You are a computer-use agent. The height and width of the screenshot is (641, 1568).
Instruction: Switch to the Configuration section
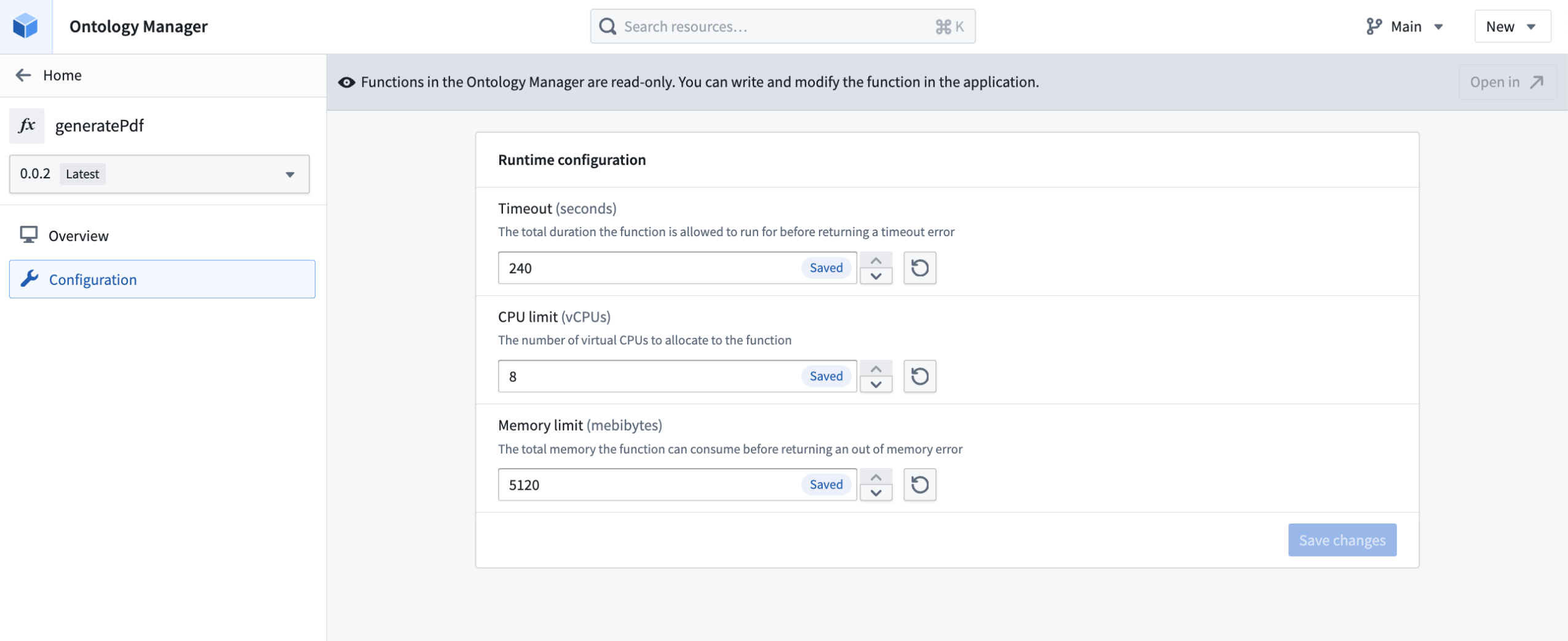click(x=93, y=279)
